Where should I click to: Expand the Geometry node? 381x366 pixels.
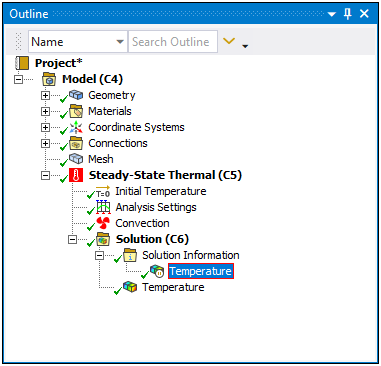[45, 95]
